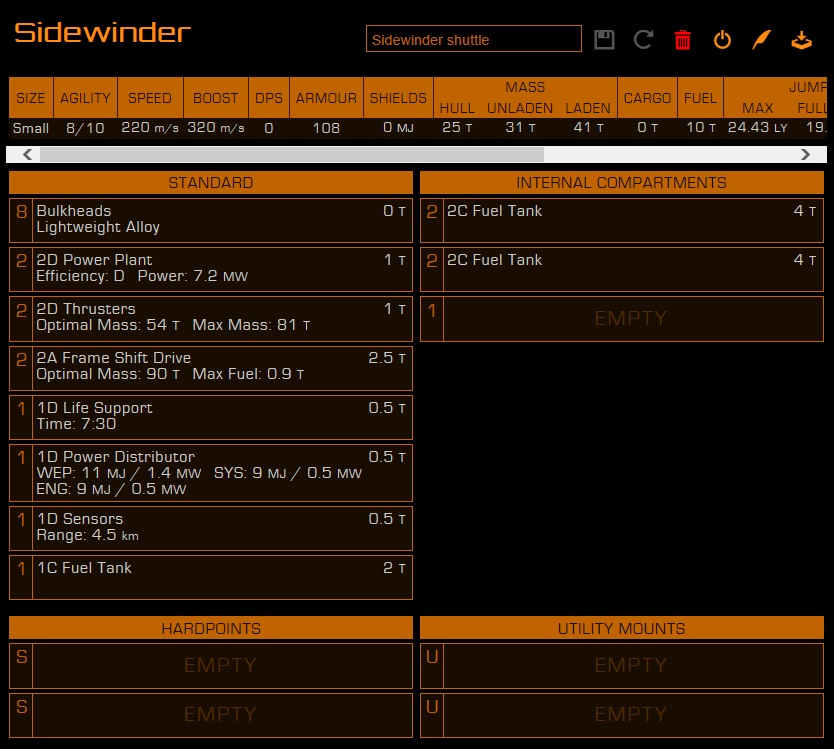Click the HARDPOINTS section header
Viewport: 834px width, 749px height.
coord(211,628)
